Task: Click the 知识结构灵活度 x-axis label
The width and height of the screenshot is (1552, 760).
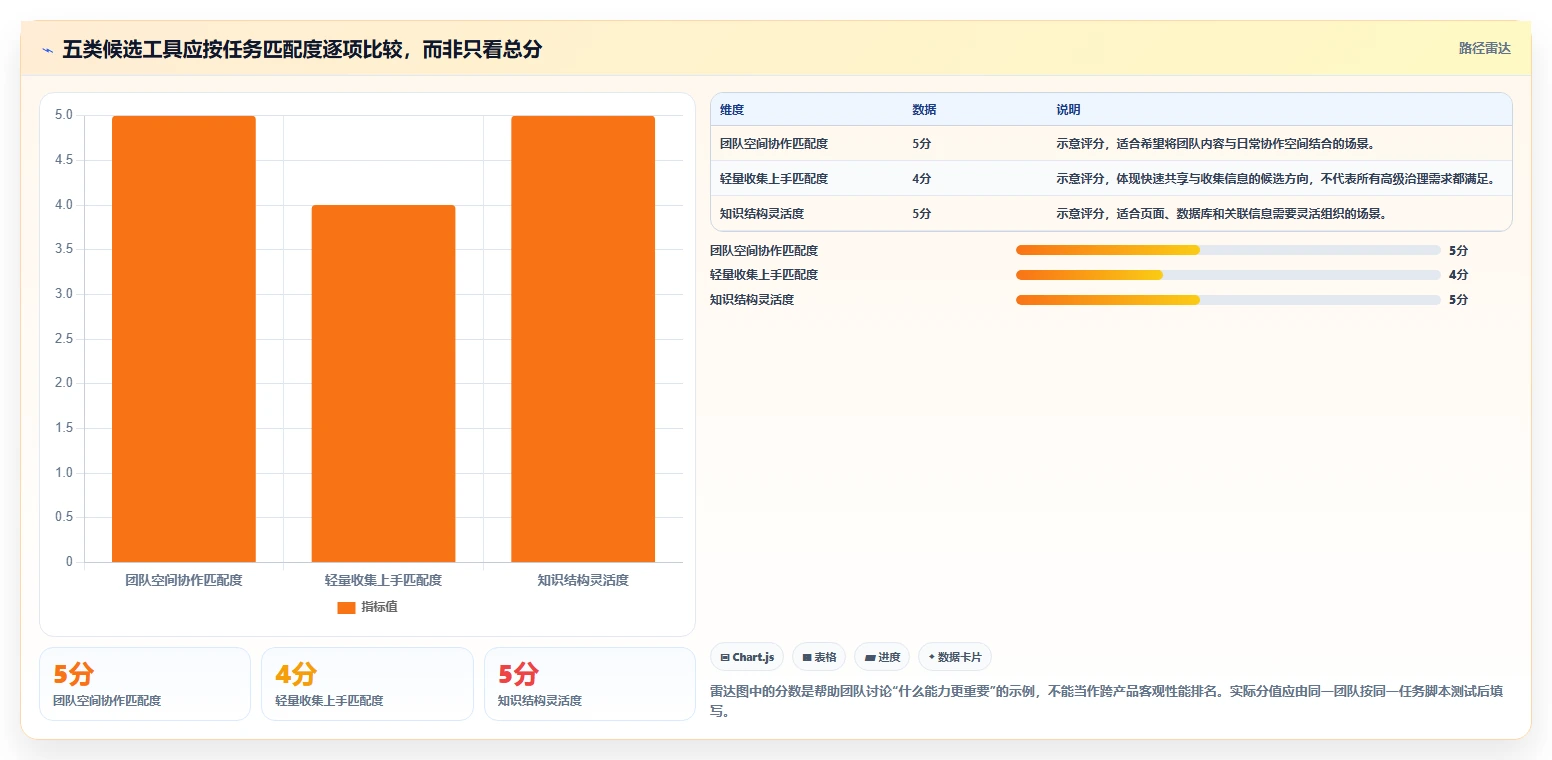Action: coord(583,580)
